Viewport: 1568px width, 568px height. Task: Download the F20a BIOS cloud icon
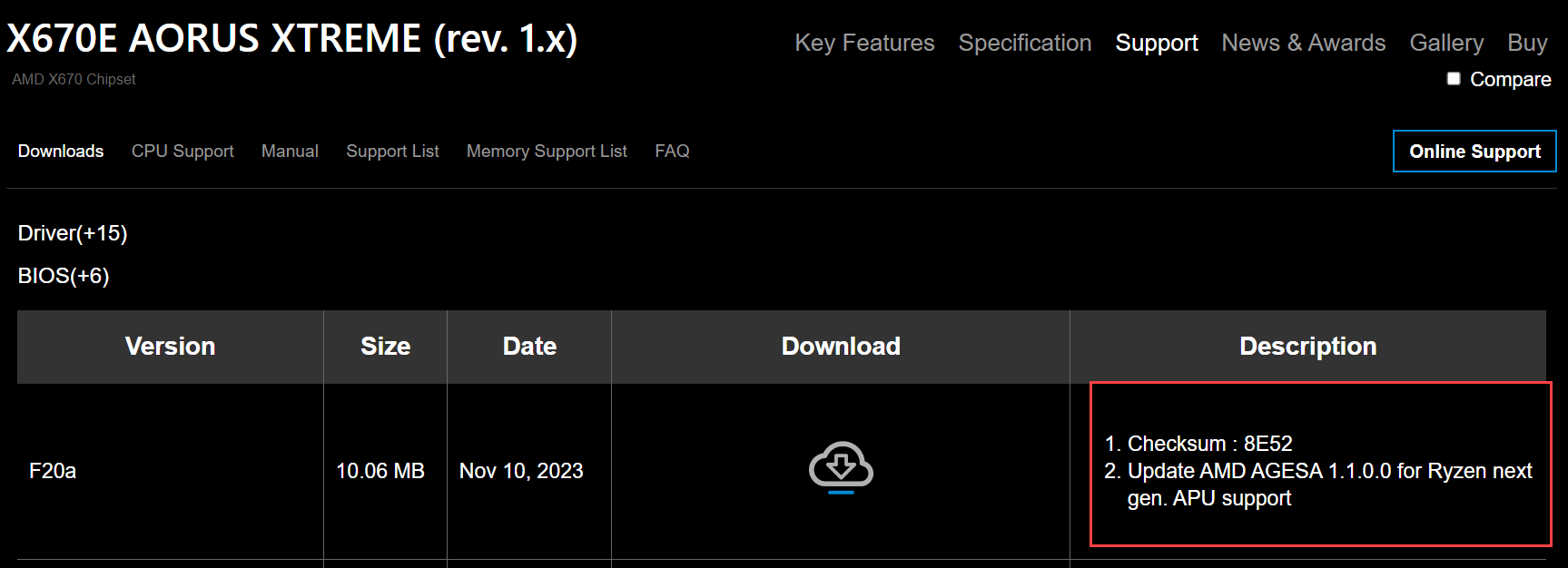[841, 466]
